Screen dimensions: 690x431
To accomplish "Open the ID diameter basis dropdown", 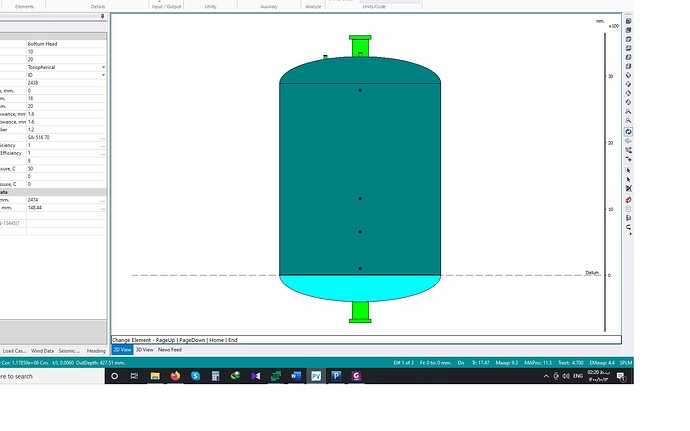I will pos(103,75).
